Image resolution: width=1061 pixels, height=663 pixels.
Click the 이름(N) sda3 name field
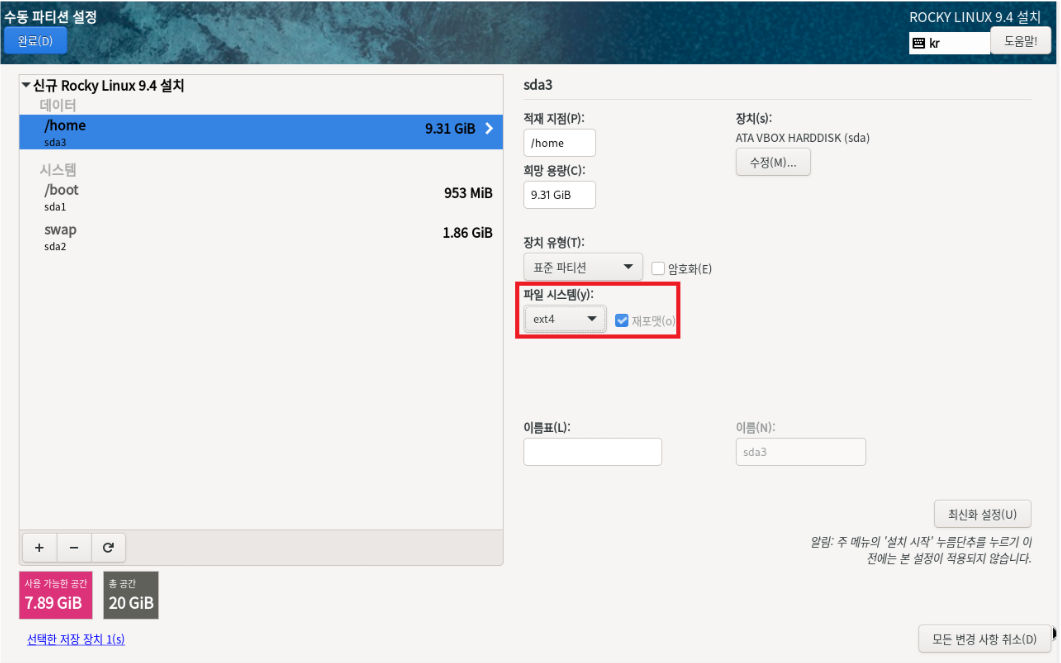coord(800,452)
